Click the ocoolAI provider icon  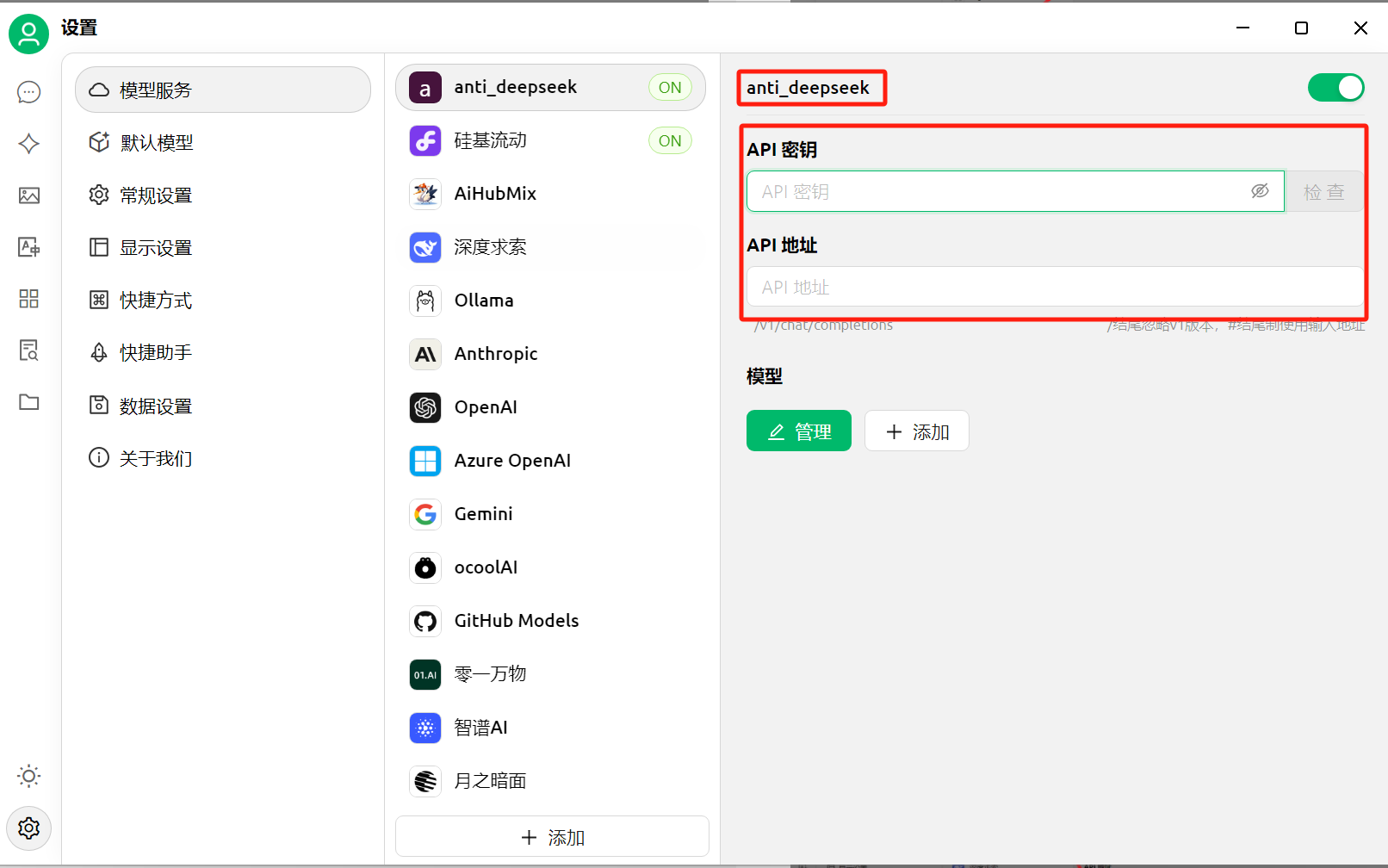click(425, 567)
